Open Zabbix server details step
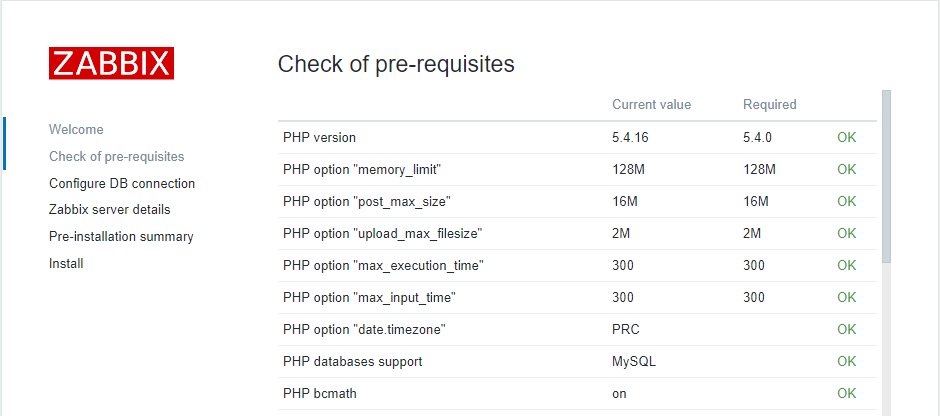 (109, 210)
